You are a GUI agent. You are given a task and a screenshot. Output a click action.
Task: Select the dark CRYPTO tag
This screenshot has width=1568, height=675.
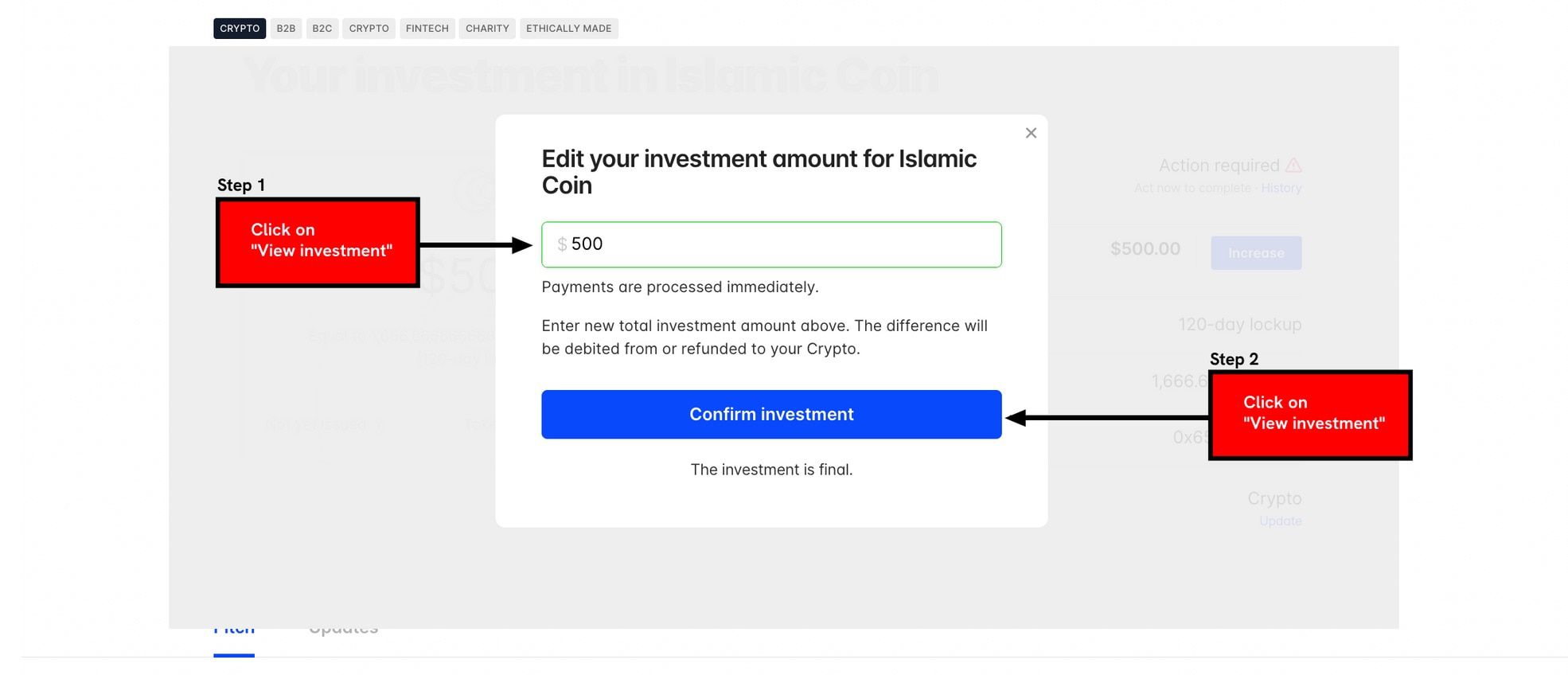pos(240,29)
